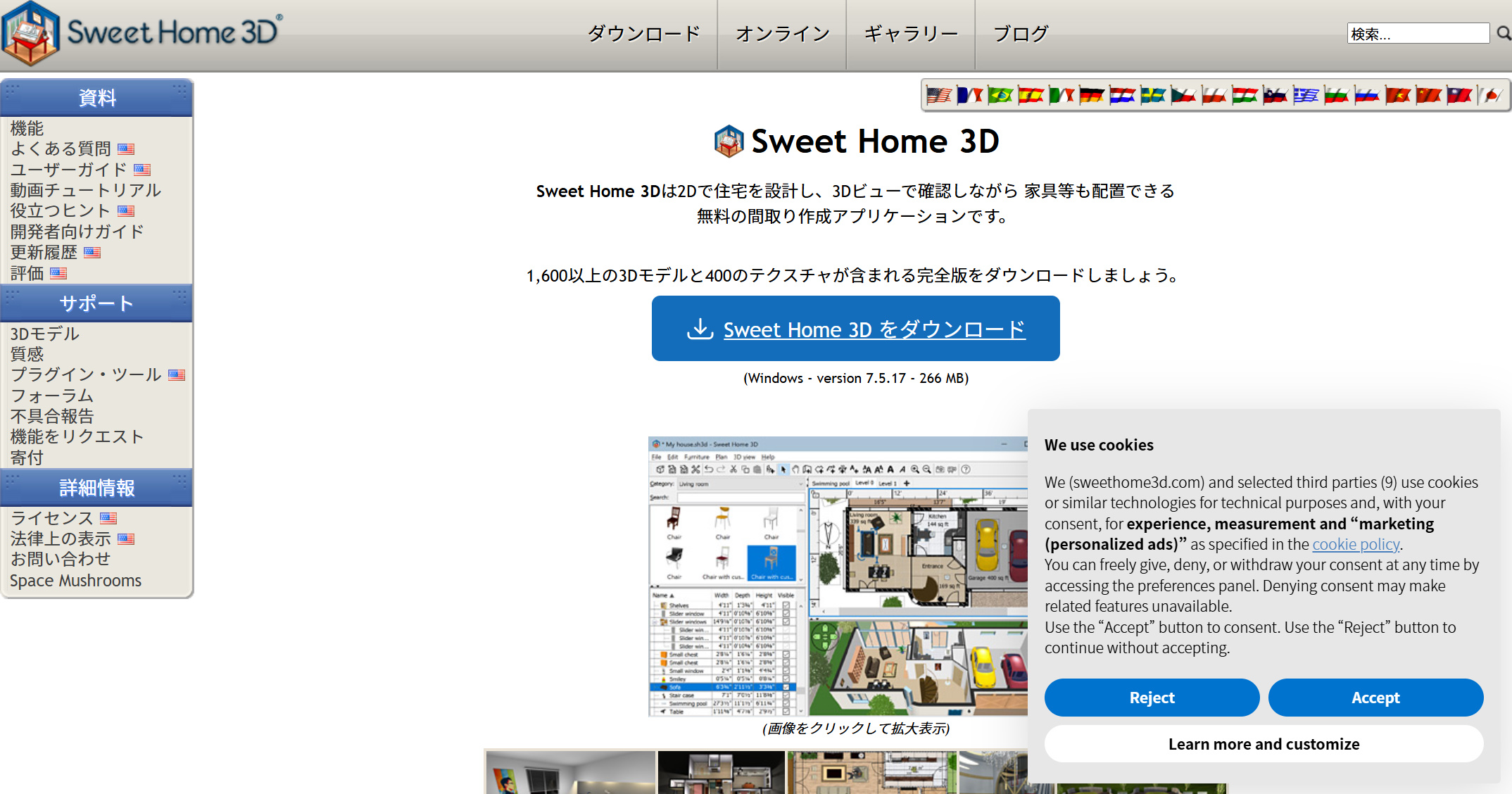1512x794 pixels.
Task: Focus the 検索 search field
Action: [x=1418, y=33]
